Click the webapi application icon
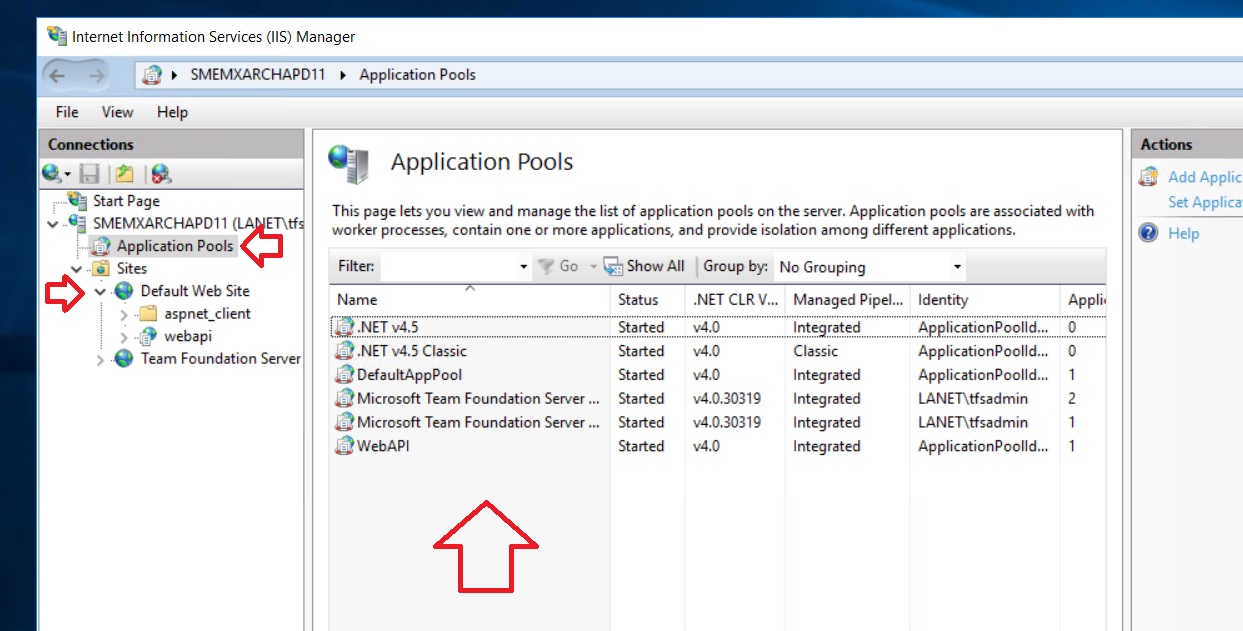The height and width of the screenshot is (631, 1243). click(x=148, y=337)
